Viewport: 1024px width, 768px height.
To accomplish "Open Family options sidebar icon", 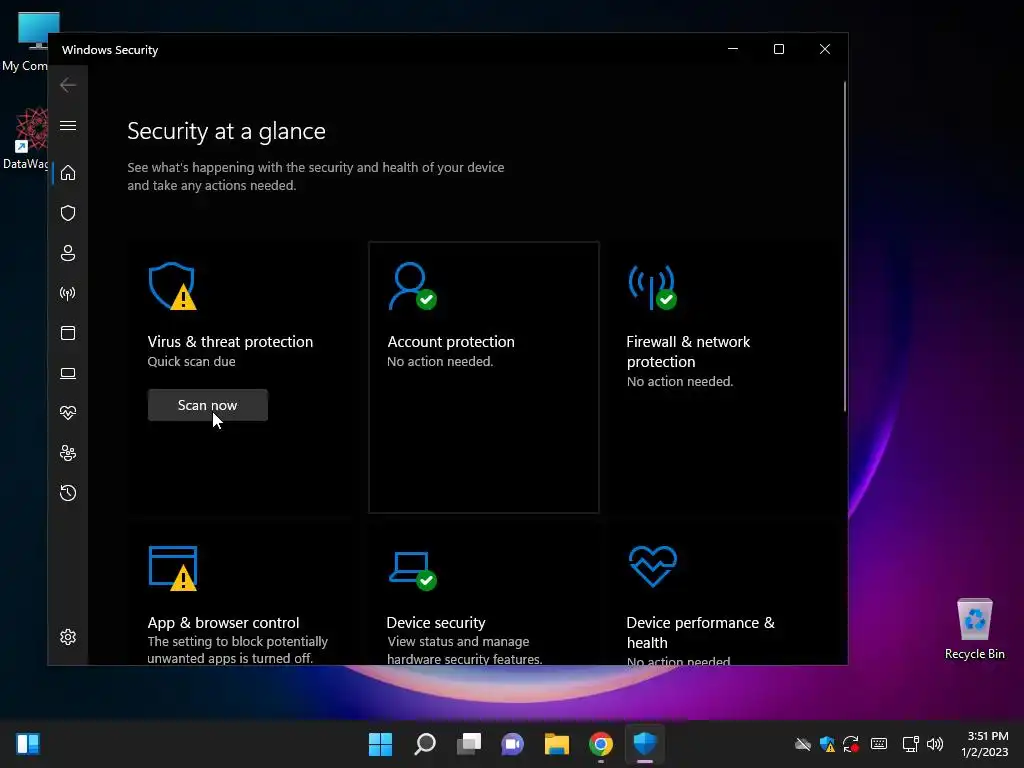I will [x=68, y=453].
